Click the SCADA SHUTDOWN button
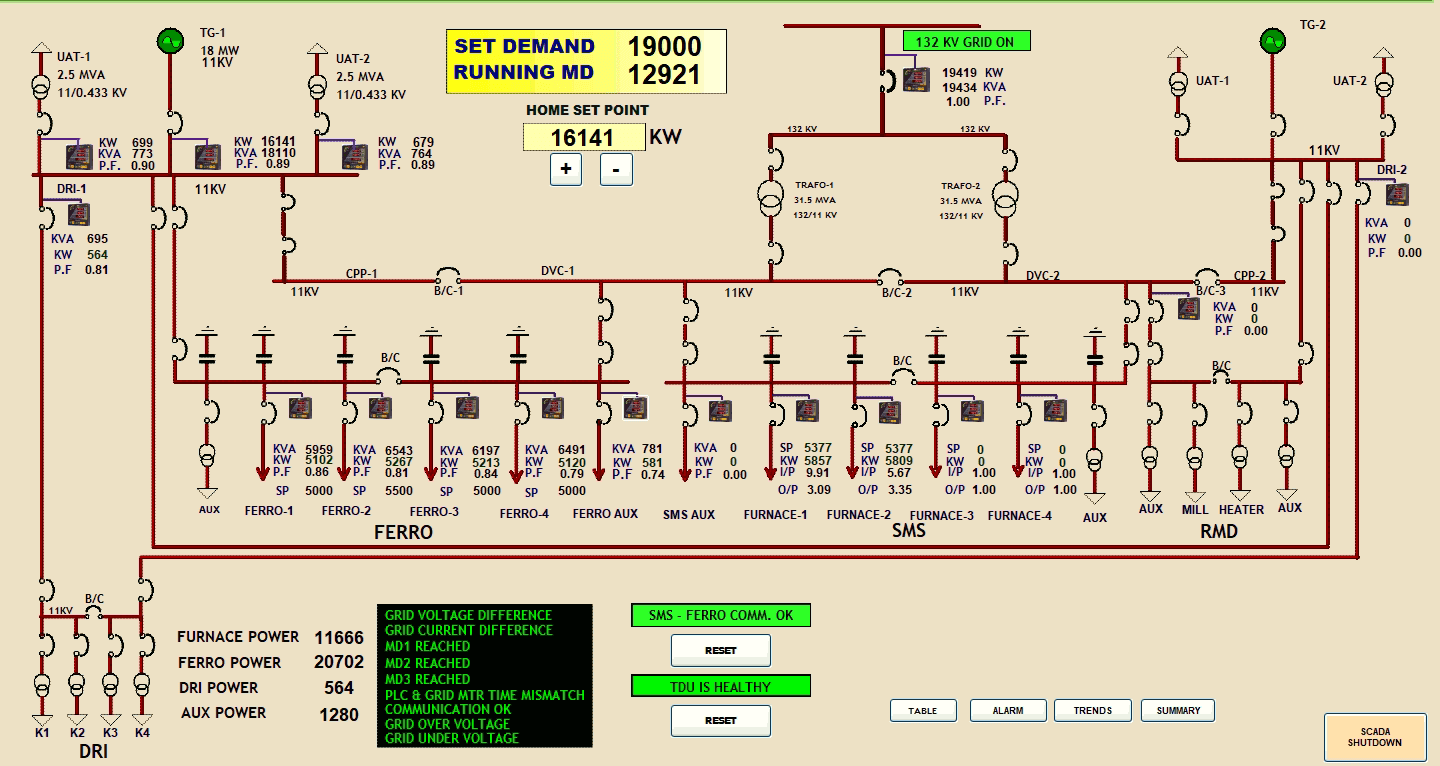This screenshot has height=766, width=1440. point(1375,737)
